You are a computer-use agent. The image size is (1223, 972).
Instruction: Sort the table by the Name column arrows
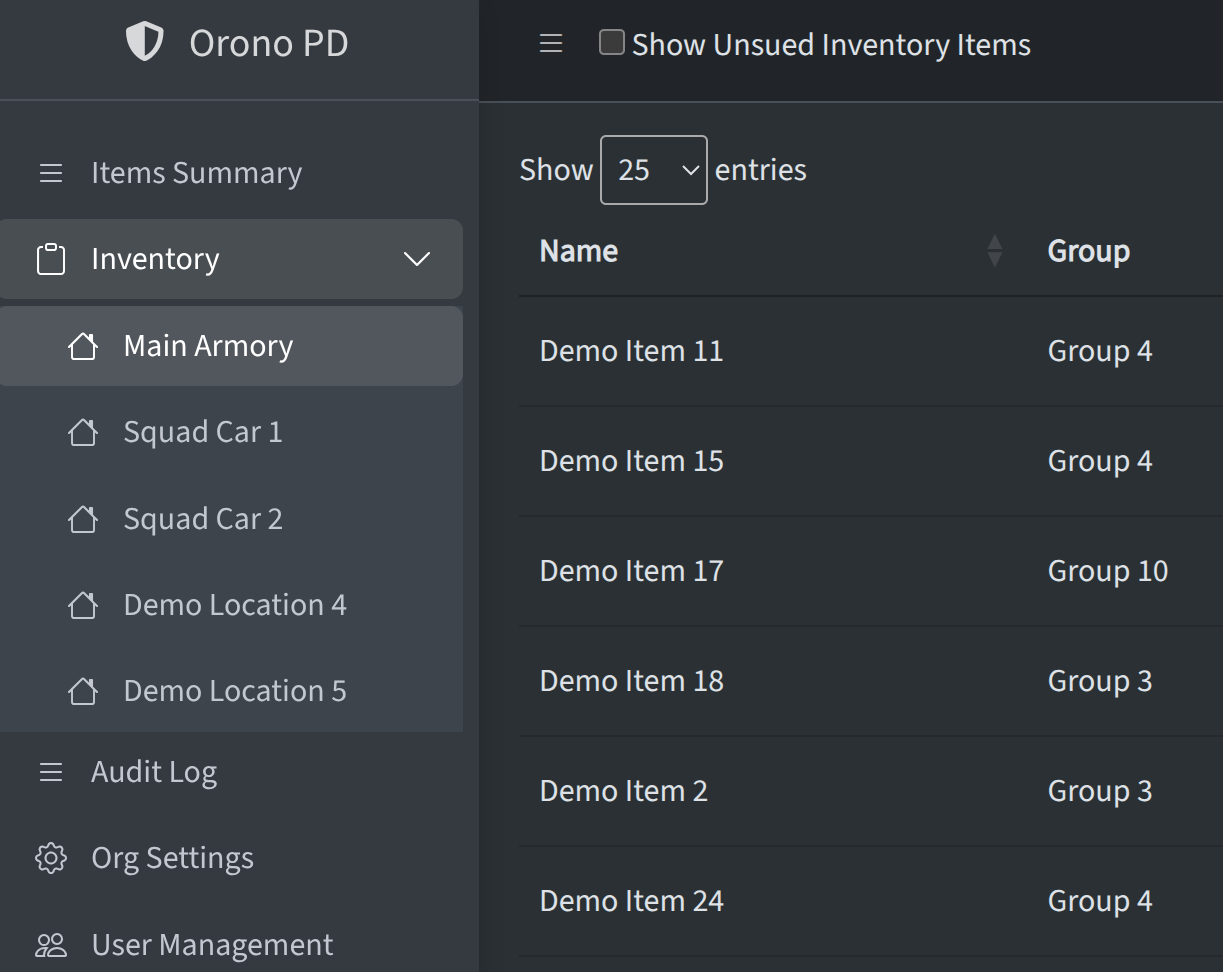click(994, 251)
